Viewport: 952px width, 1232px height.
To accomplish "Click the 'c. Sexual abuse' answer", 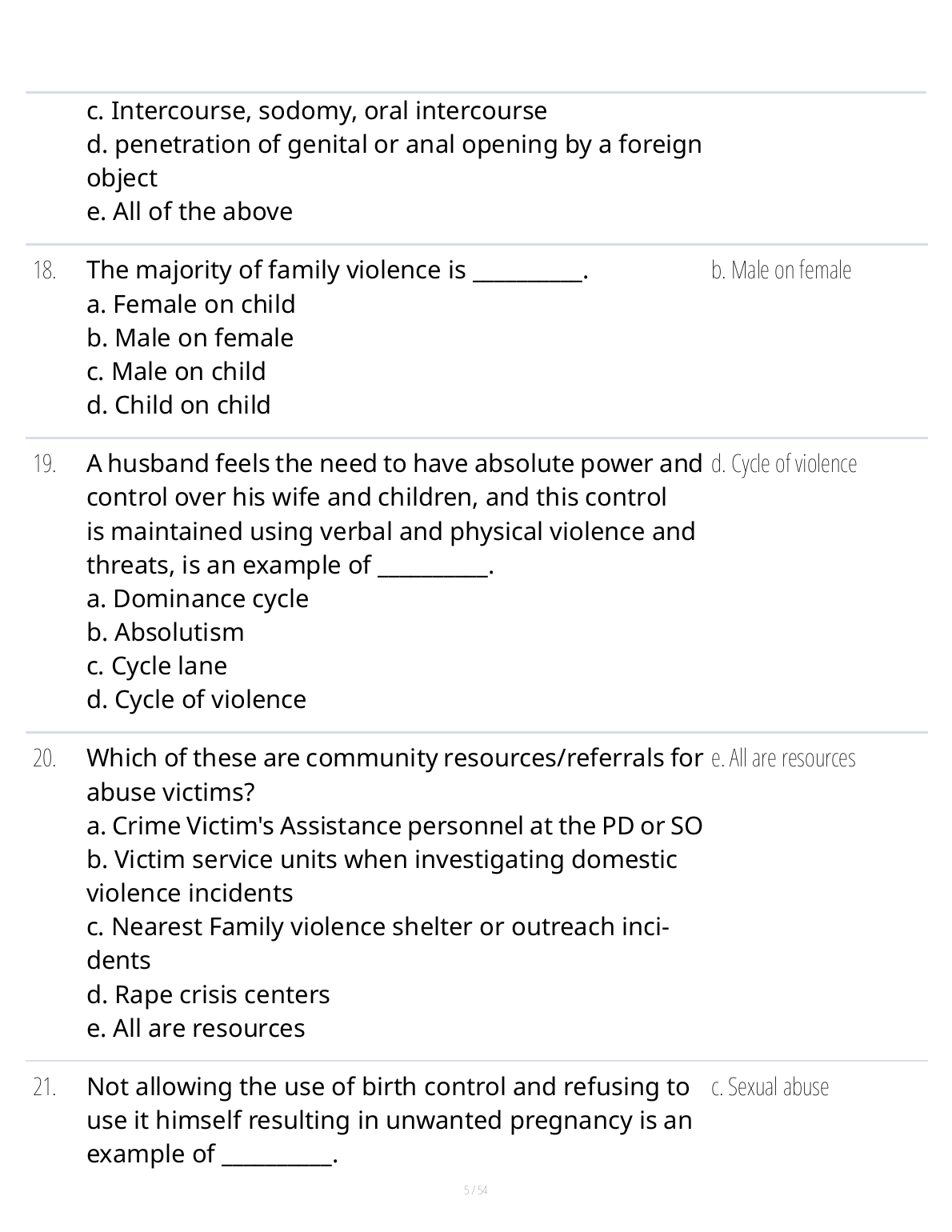I will tap(770, 1087).
